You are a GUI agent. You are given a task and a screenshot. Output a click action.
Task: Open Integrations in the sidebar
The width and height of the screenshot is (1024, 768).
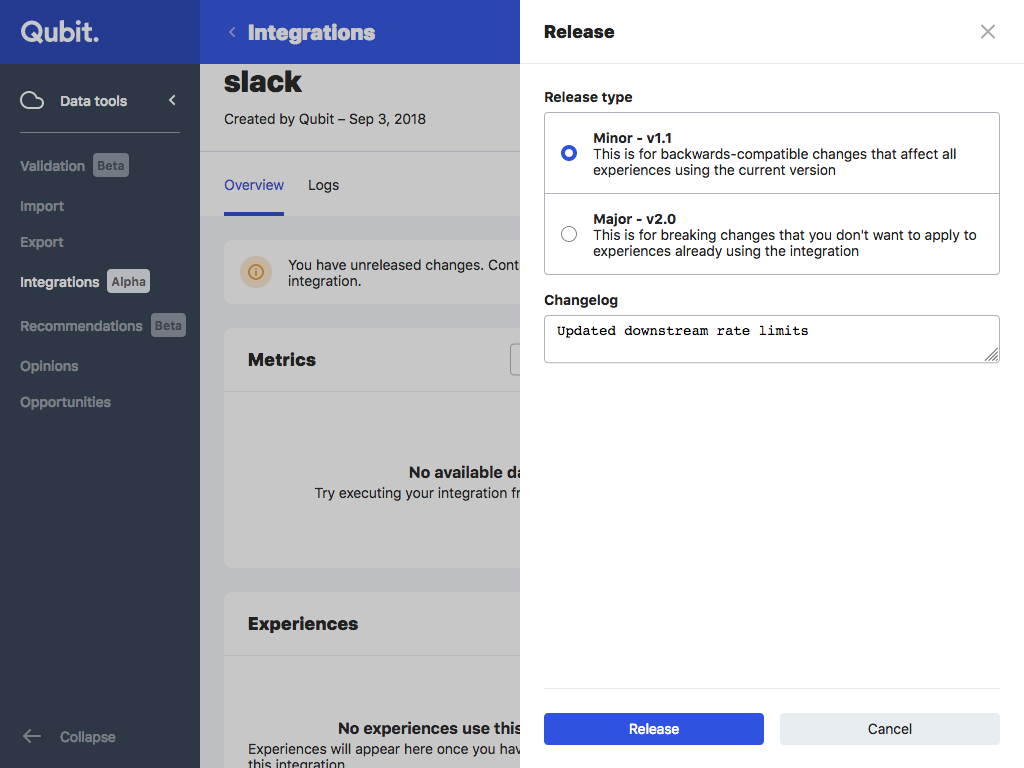[x=59, y=282]
